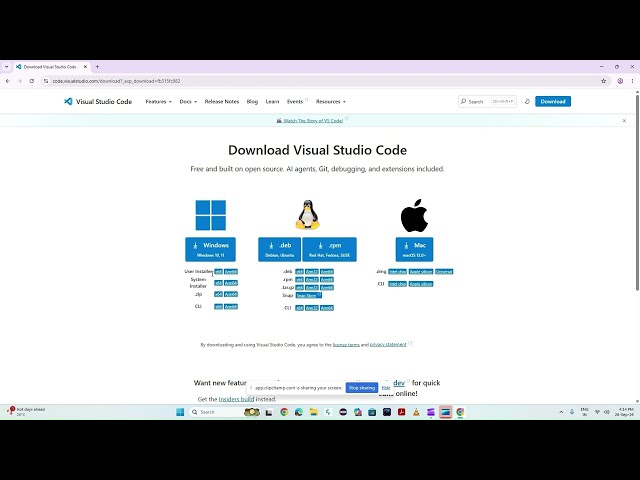The image size is (640, 480).
Task: Open the Snap Store link
Action: click(309, 296)
